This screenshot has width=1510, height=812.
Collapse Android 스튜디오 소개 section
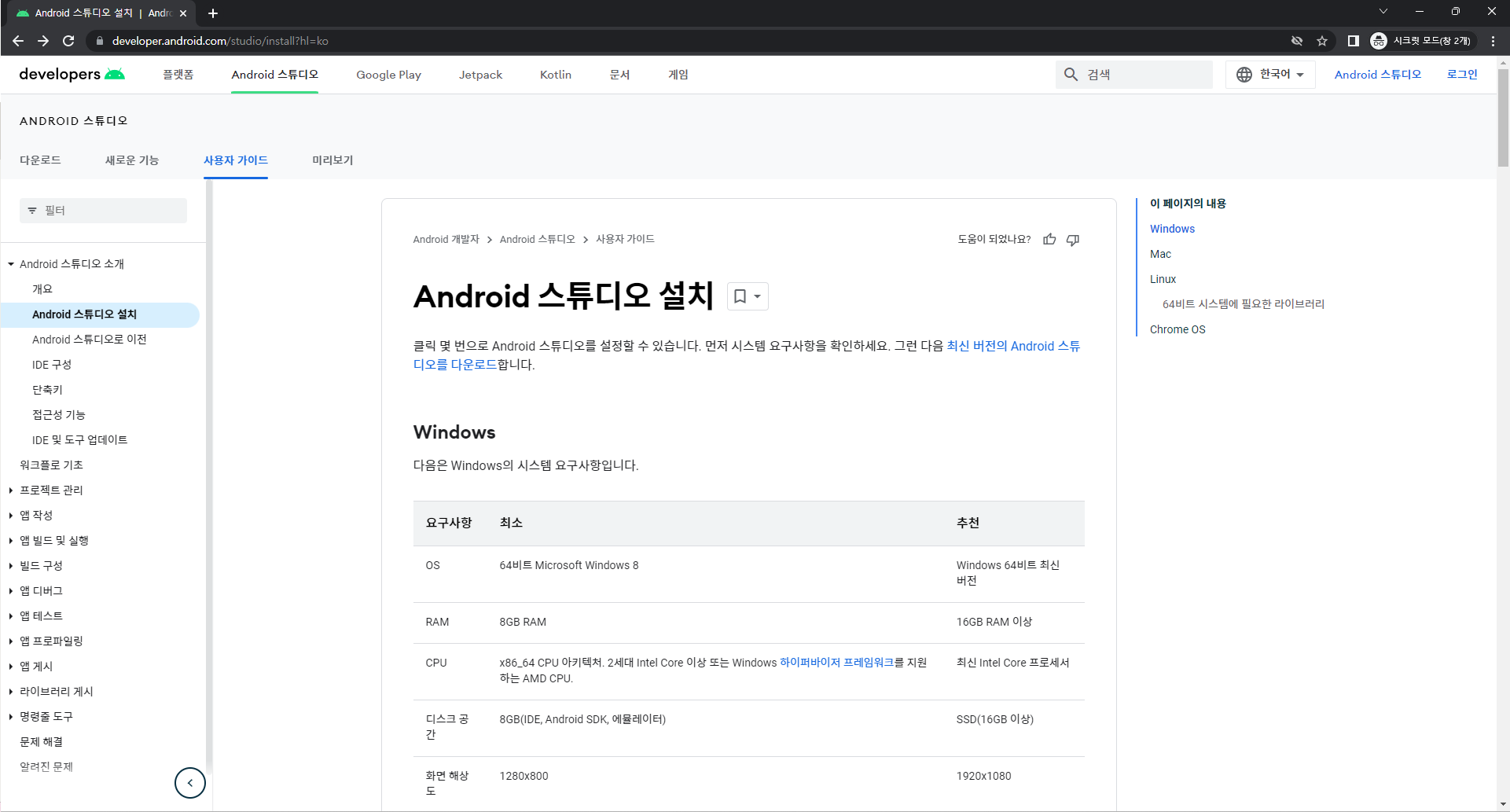click(x=11, y=264)
